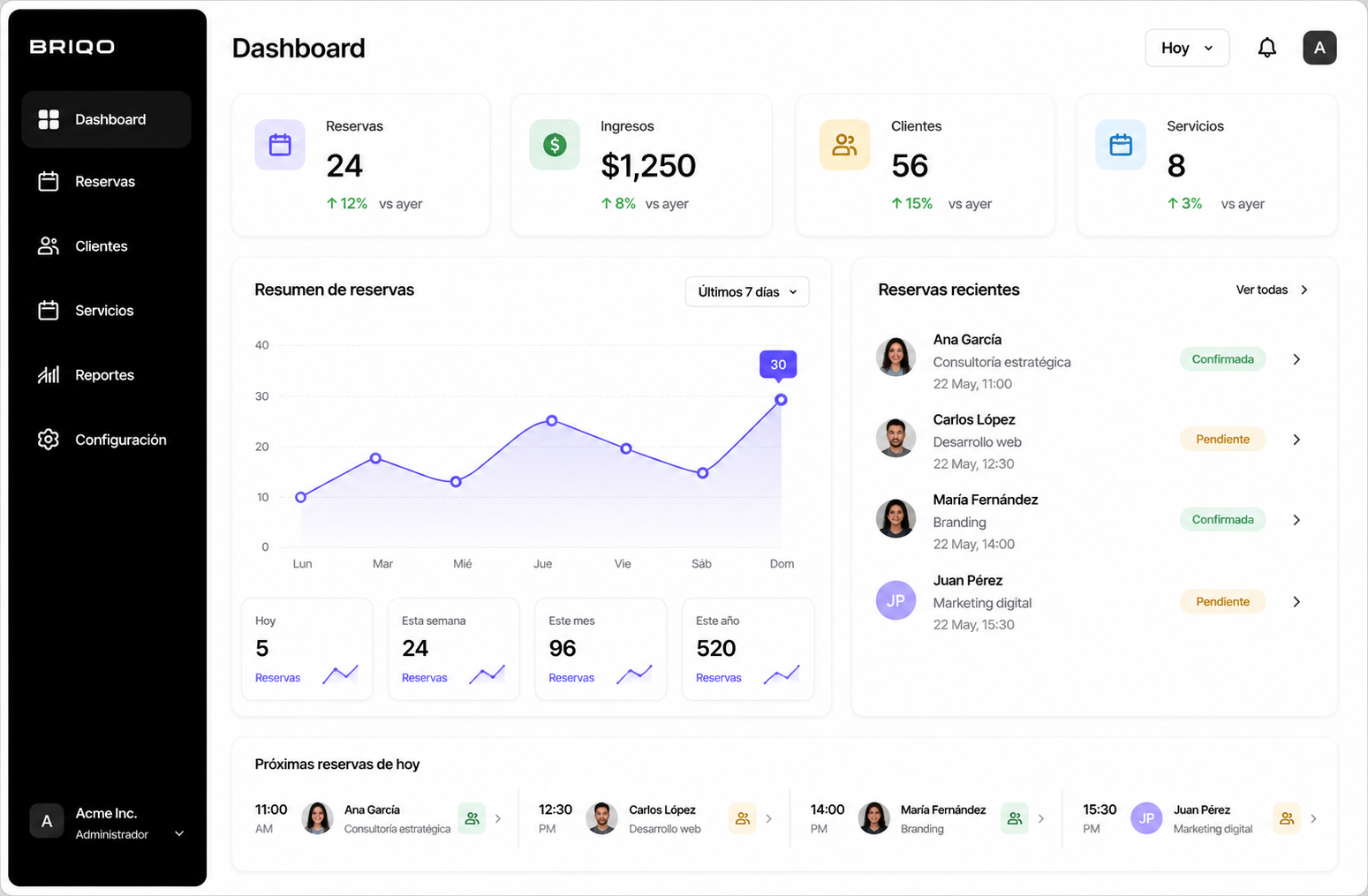Open the Últimos 7 días dropdown
The image size is (1368, 896).
tap(747, 292)
